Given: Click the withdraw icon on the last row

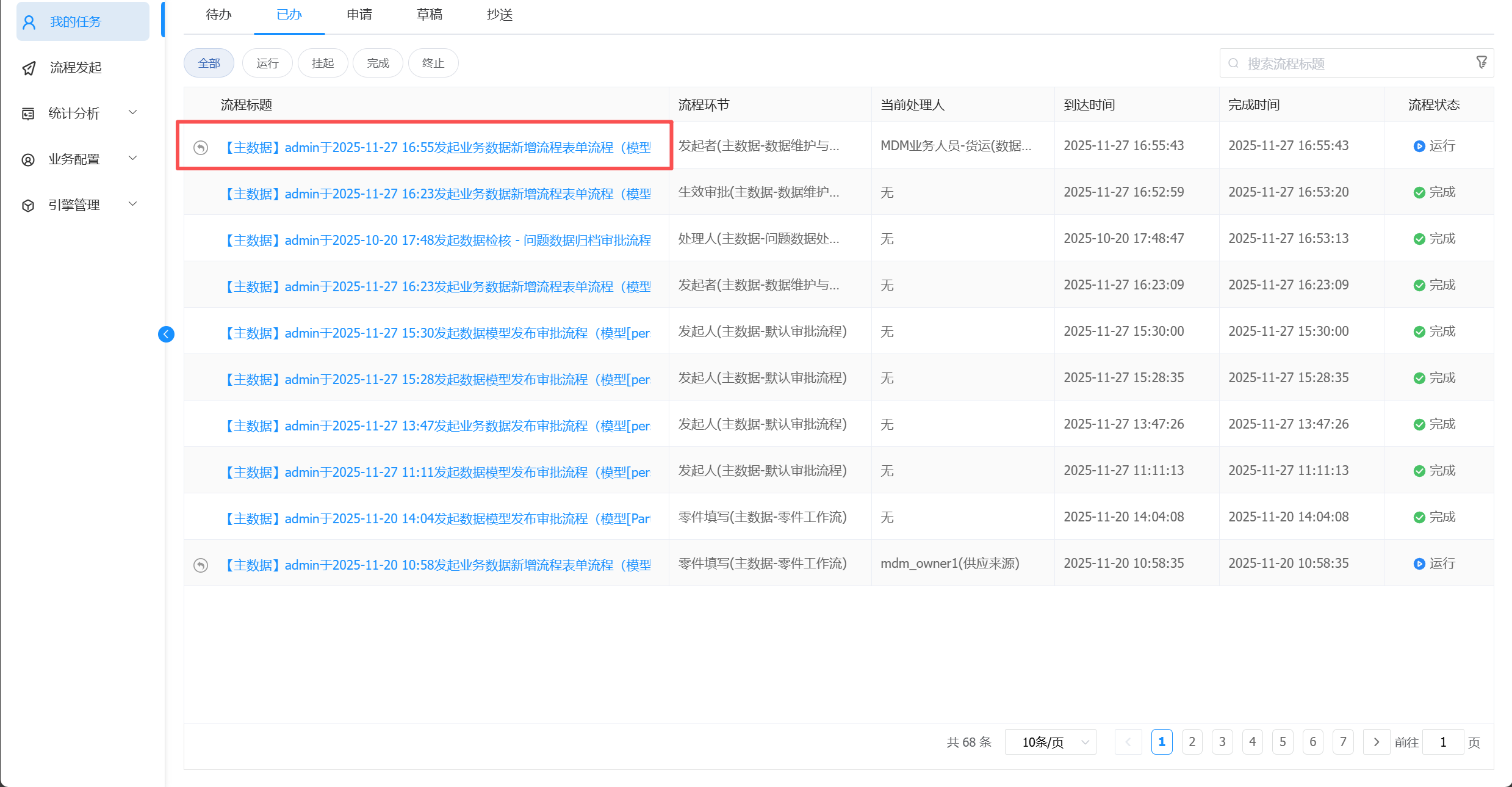Looking at the screenshot, I should 201,565.
